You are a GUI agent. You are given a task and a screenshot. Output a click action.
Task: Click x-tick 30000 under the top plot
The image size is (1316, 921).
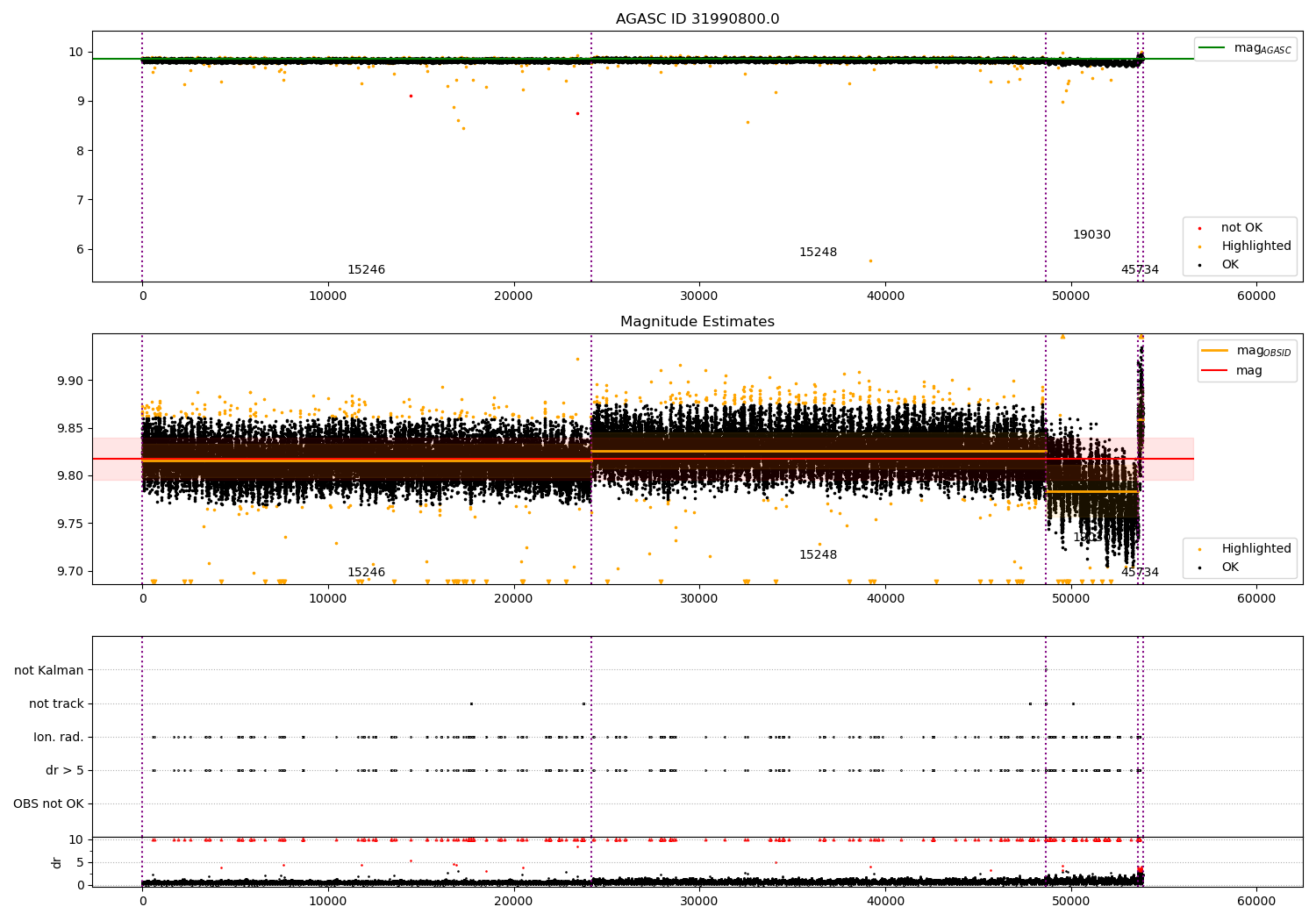tap(699, 296)
